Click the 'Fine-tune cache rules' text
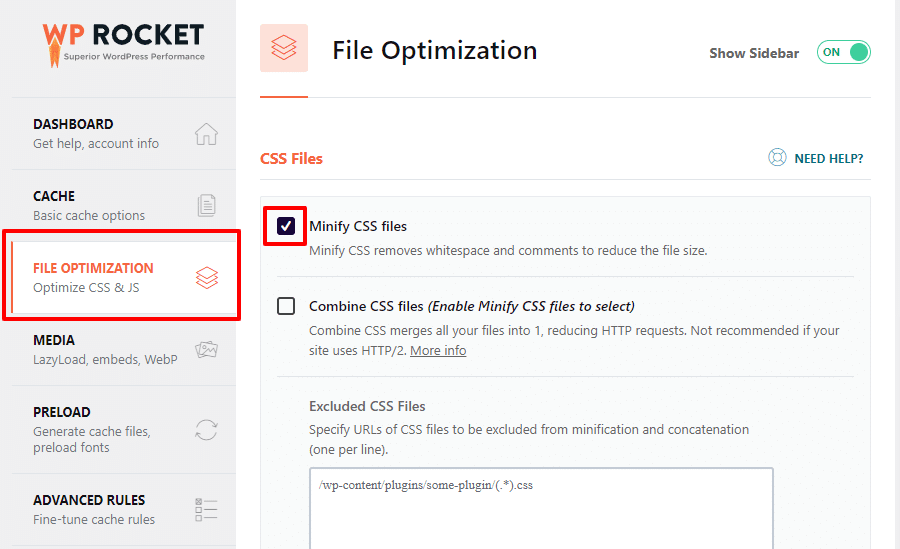Image resolution: width=900 pixels, height=549 pixels. (x=94, y=519)
